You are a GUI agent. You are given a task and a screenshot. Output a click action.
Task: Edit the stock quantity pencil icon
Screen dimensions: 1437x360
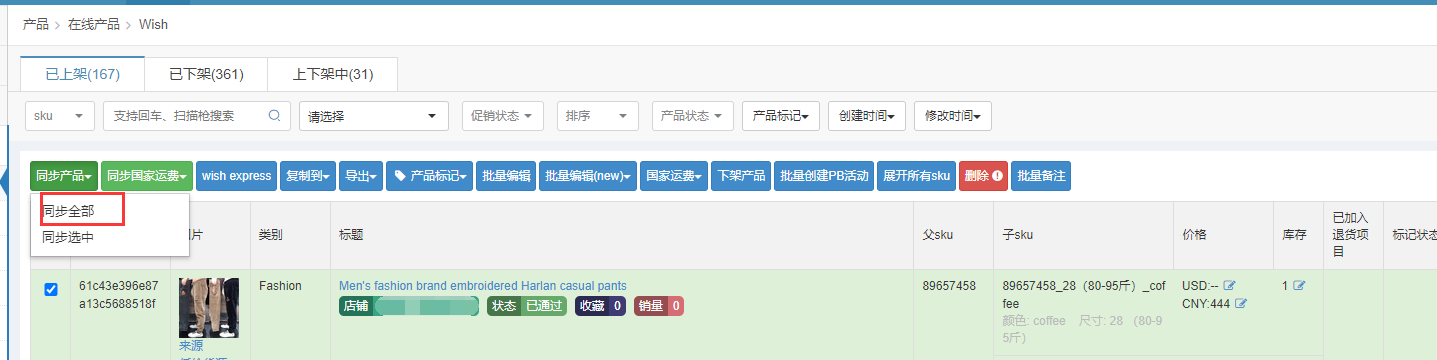[x=1299, y=286]
